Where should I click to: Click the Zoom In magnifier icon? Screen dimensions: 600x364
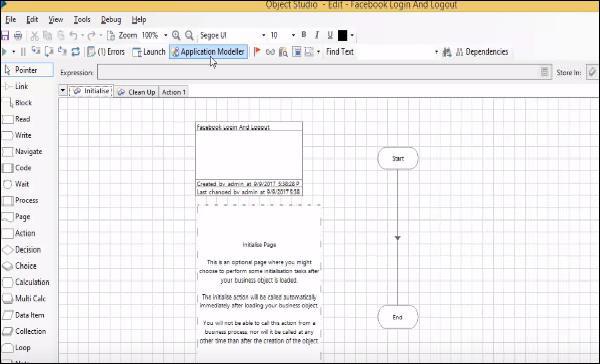(176, 36)
